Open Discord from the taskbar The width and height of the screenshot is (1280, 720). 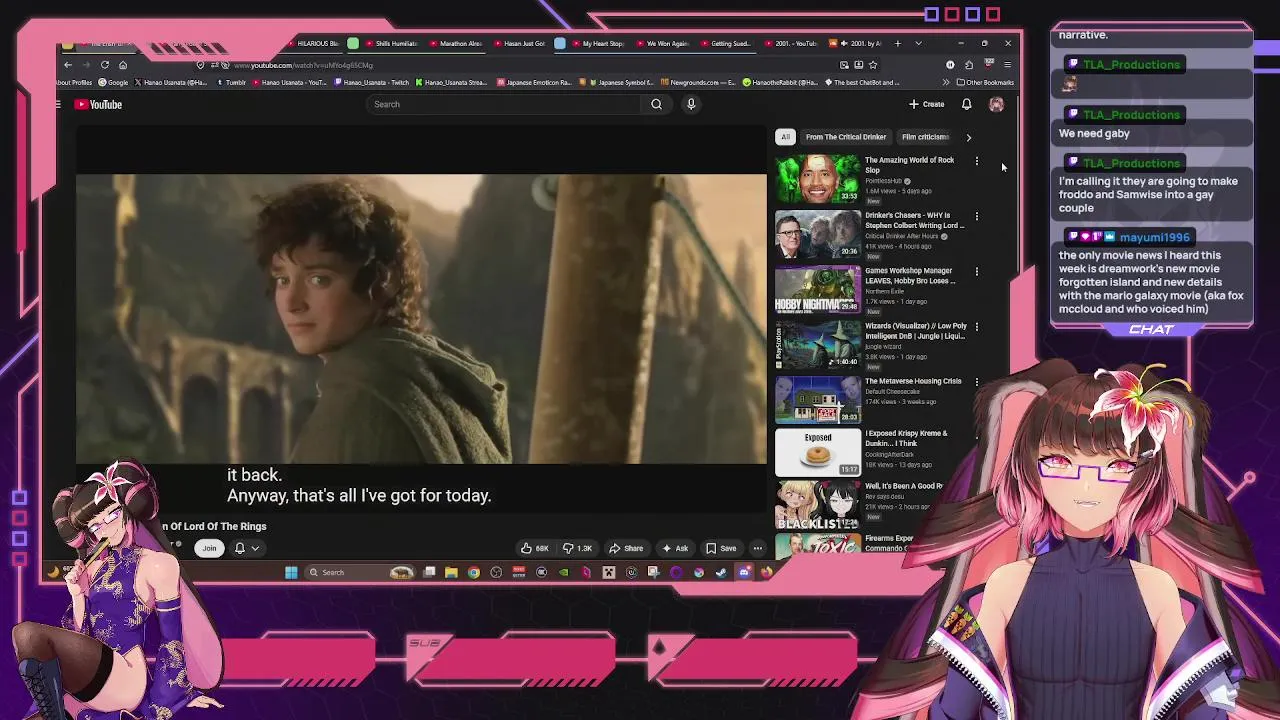(x=744, y=572)
